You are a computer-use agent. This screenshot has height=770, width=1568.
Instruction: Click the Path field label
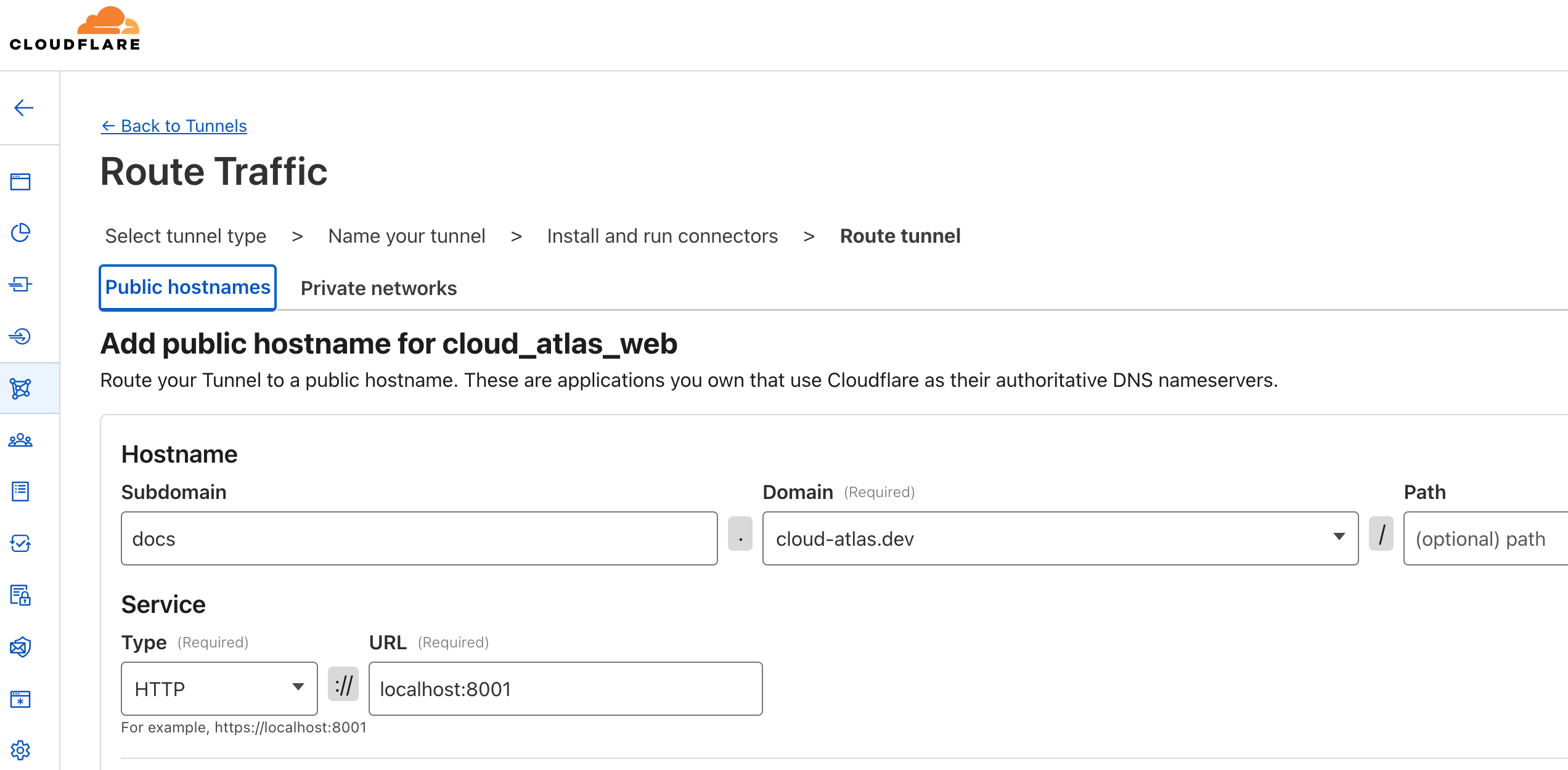coord(1425,492)
